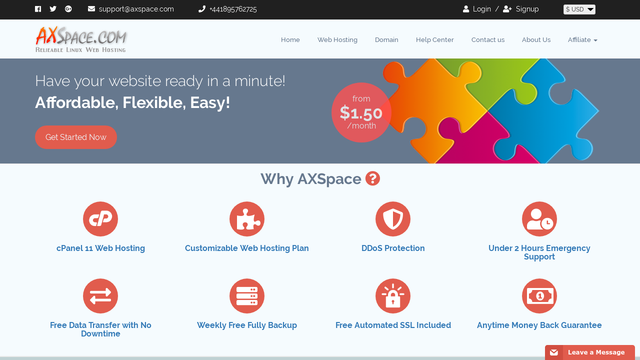640x360 pixels.
Task: Click the Affordable, Flexible, Easy! headline
Action: click(x=132, y=102)
